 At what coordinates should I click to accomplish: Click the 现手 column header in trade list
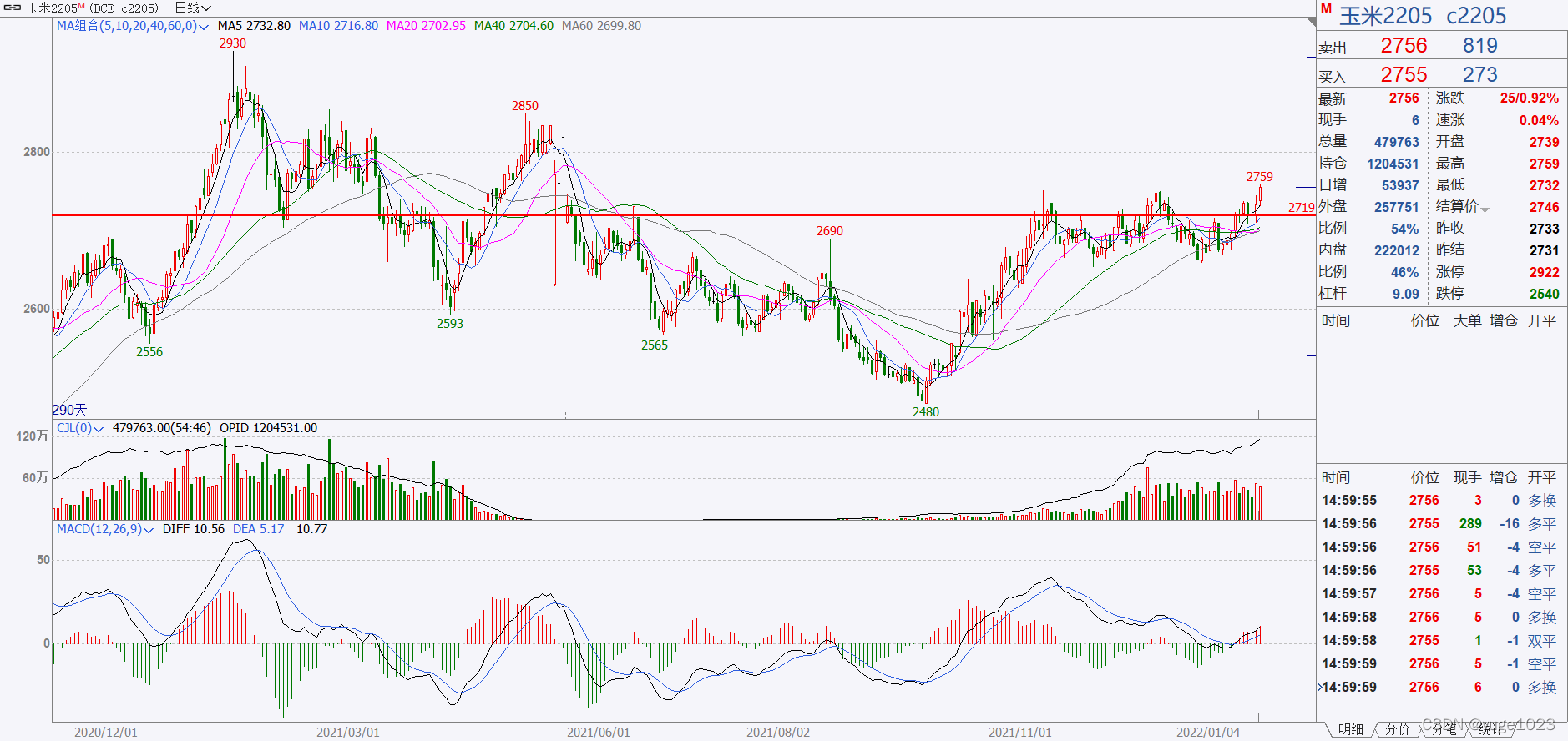pos(1467,477)
